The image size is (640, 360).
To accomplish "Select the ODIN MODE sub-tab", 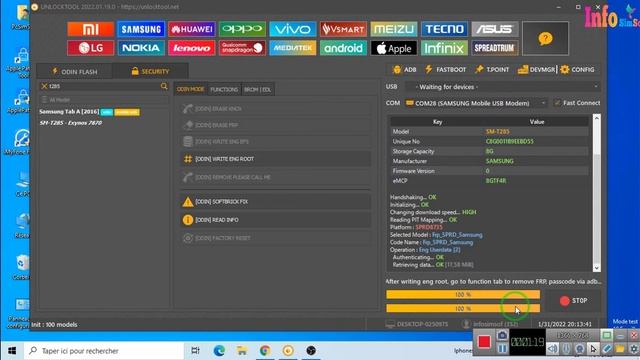I will (x=190, y=89).
